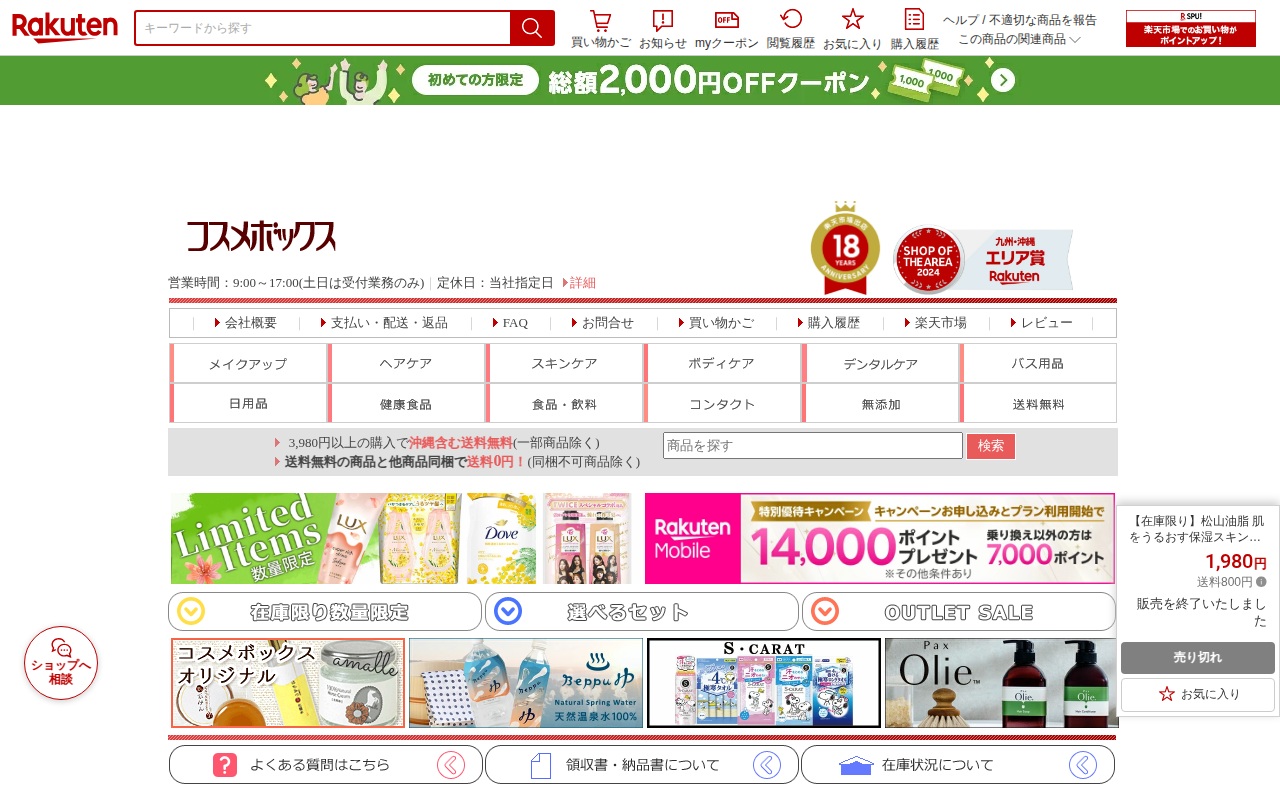Click the pink arrow circle on よくある質問

pos(451,765)
